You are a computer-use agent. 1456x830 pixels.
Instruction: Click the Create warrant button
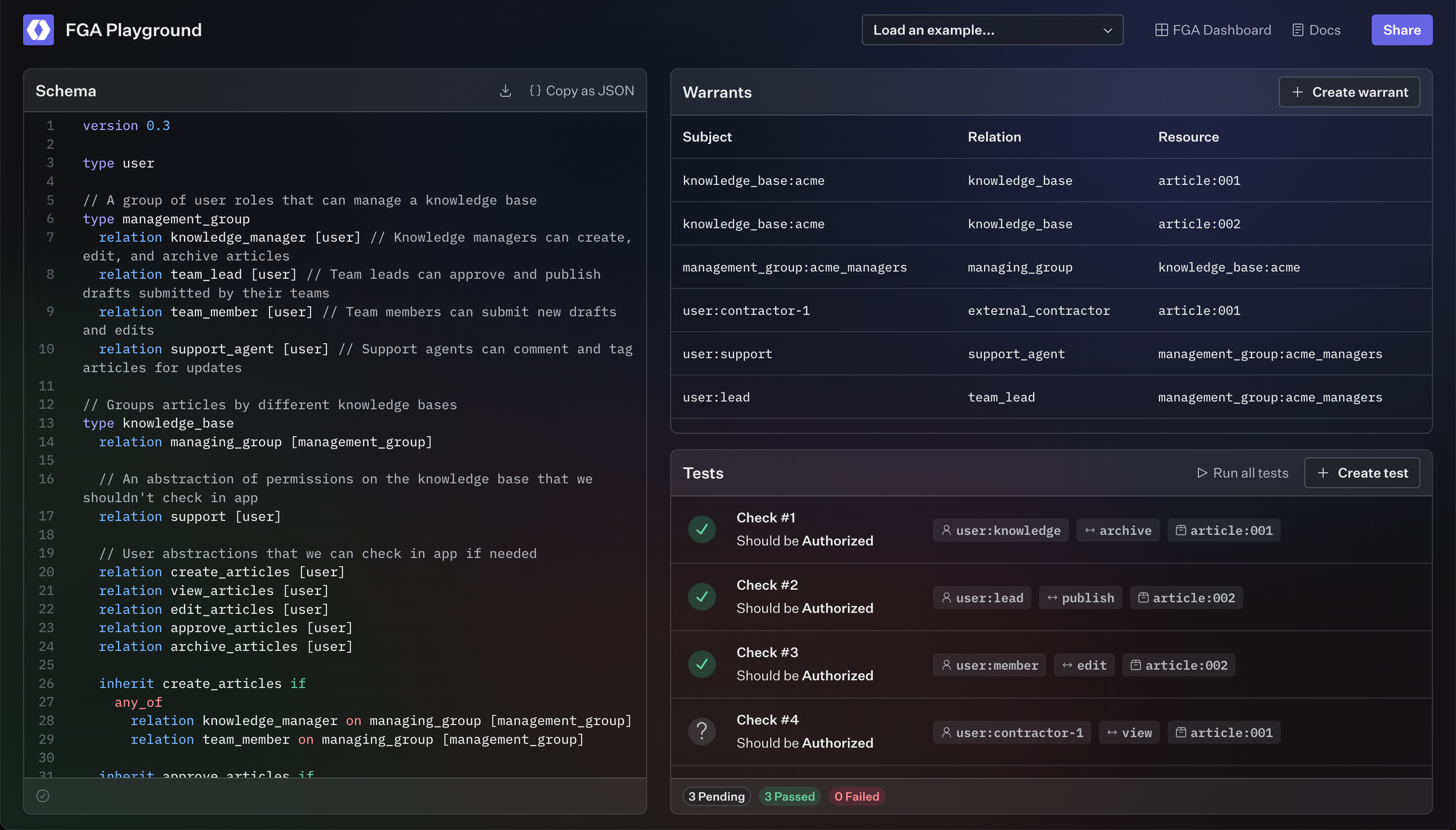click(x=1349, y=92)
